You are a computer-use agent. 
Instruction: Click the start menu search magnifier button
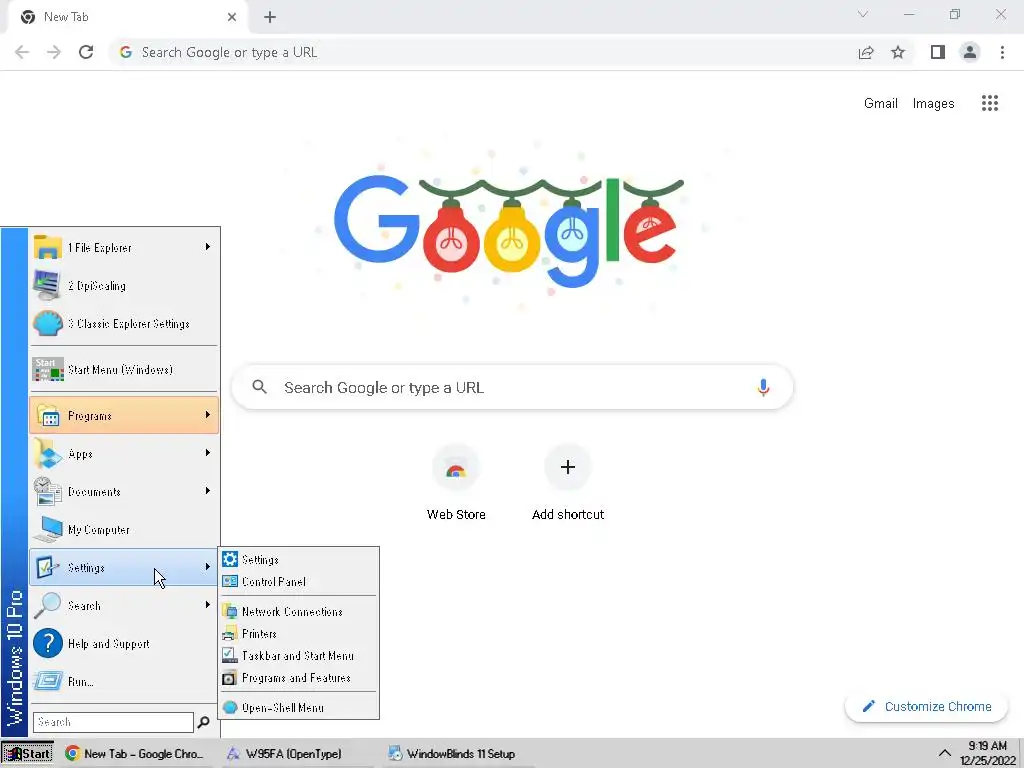[203, 722]
